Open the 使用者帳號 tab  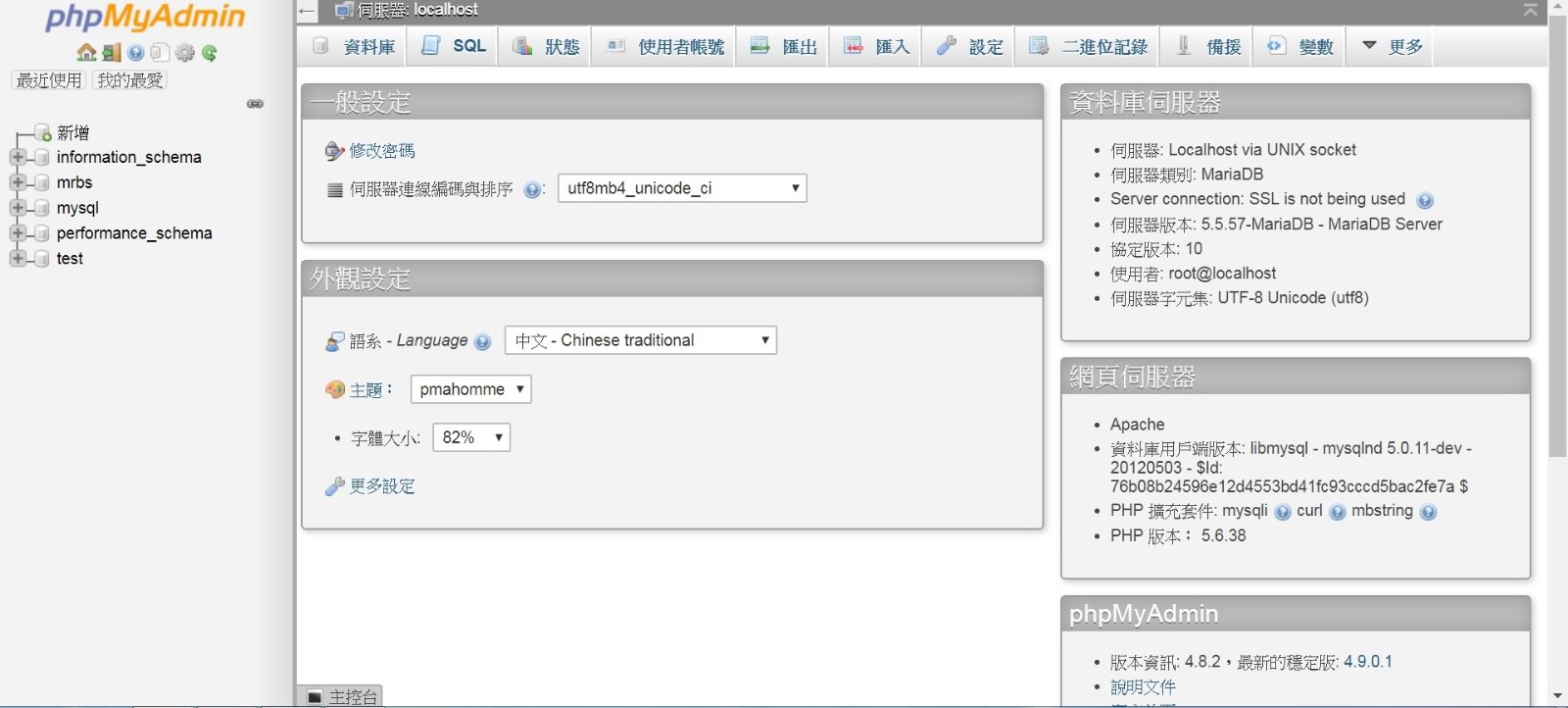[666, 46]
